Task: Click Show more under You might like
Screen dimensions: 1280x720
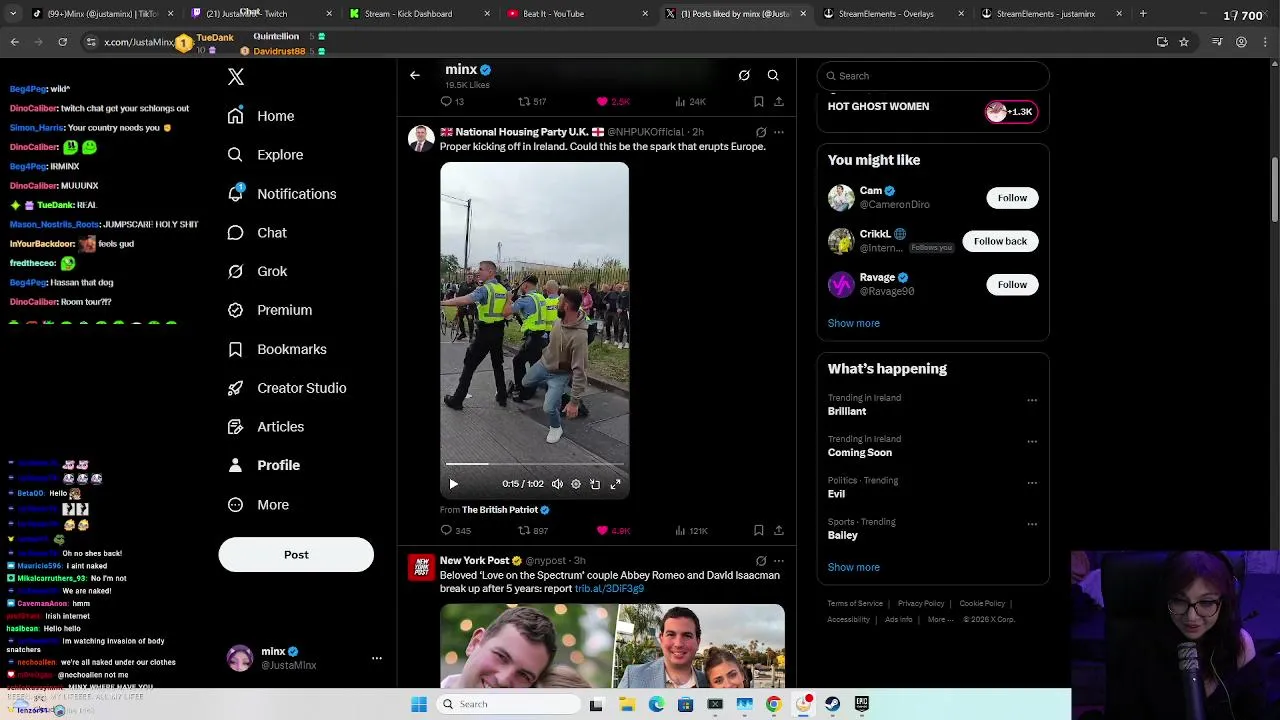Action: 854,323
